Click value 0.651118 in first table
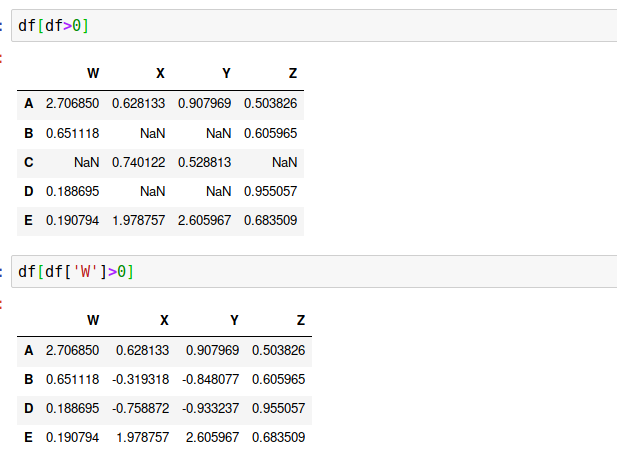 tap(72, 133)
